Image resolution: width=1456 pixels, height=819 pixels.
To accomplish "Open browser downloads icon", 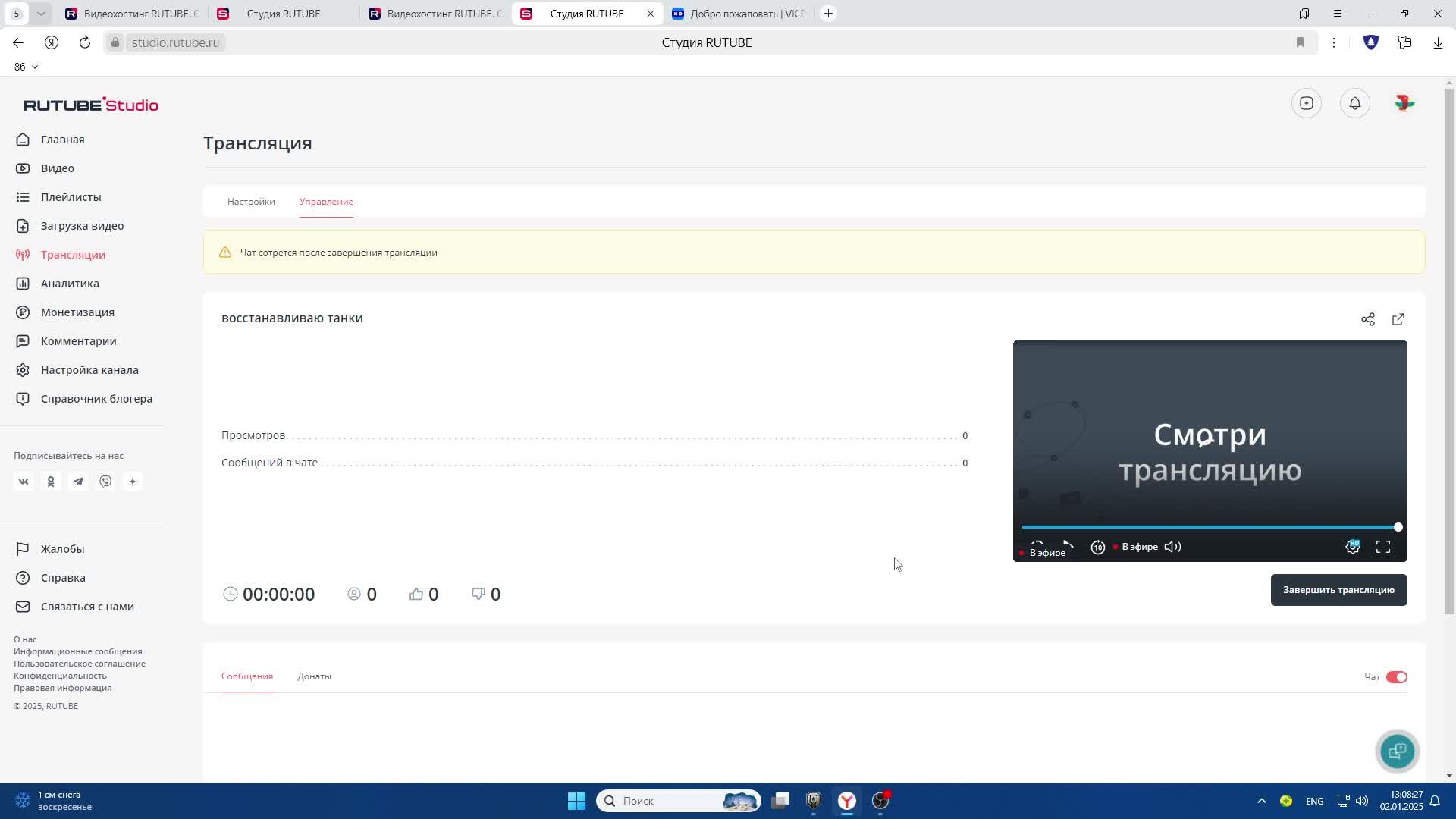I will (x=1438, y=42).
